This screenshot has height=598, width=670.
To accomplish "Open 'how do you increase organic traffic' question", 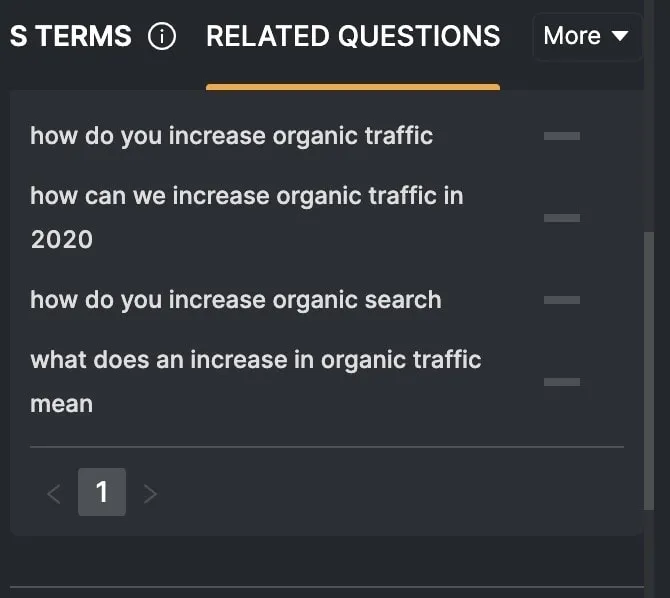I will click(x=231, y=136).
